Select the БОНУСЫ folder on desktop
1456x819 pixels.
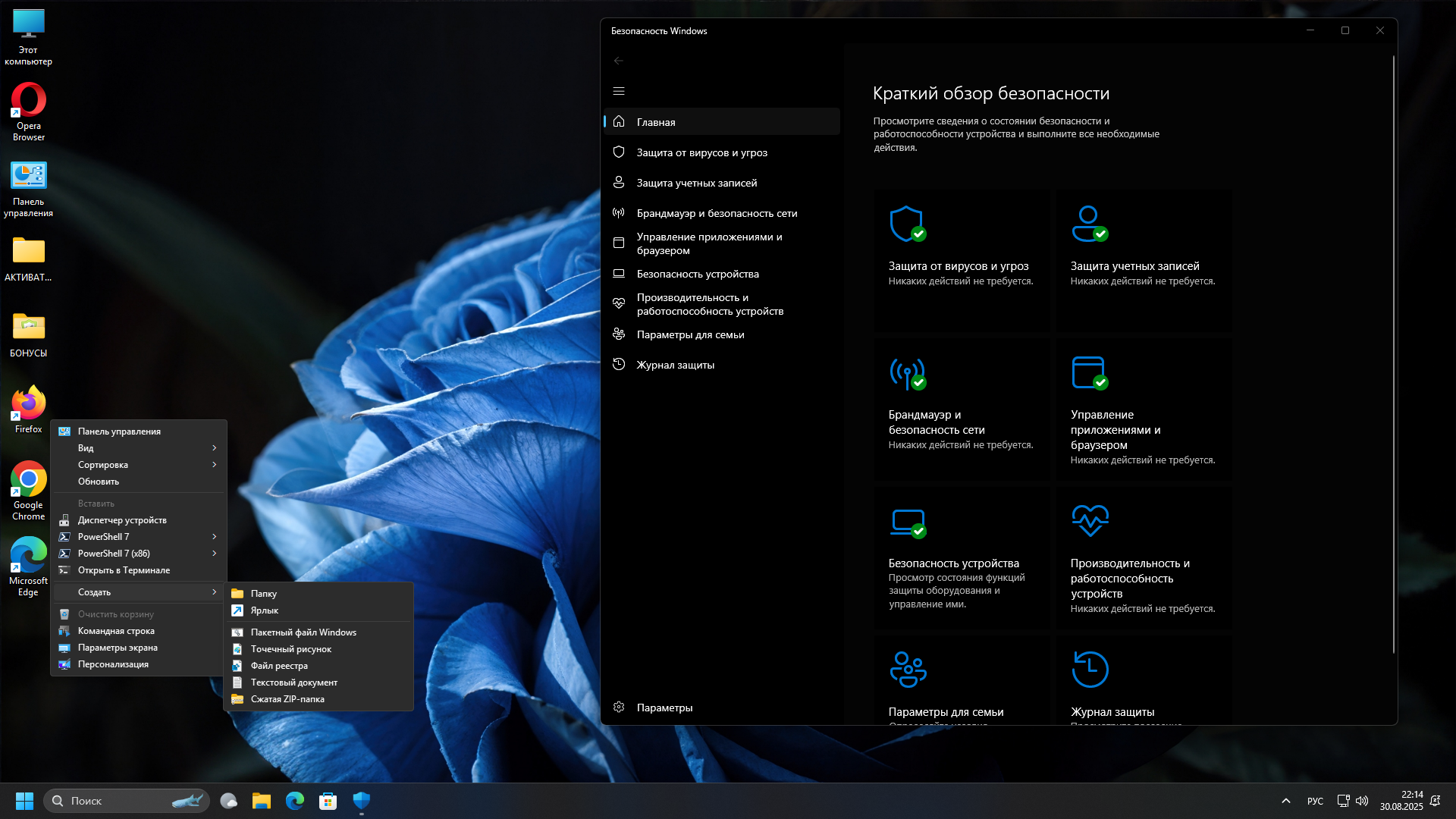coord(29,334)
